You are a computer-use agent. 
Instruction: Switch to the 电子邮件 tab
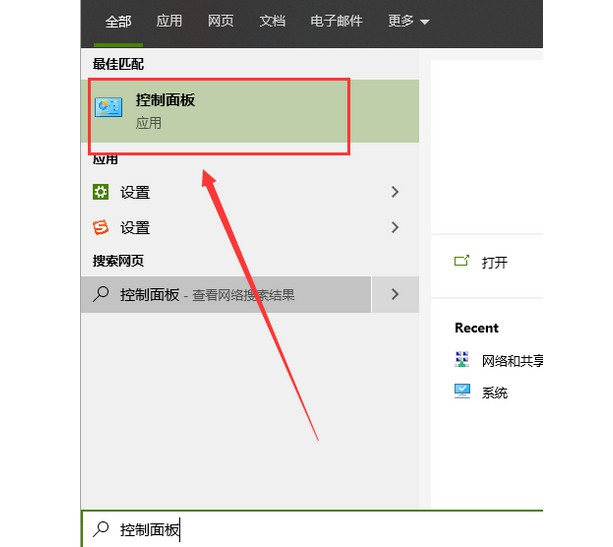pyautogui.click(x=336, y=21)
